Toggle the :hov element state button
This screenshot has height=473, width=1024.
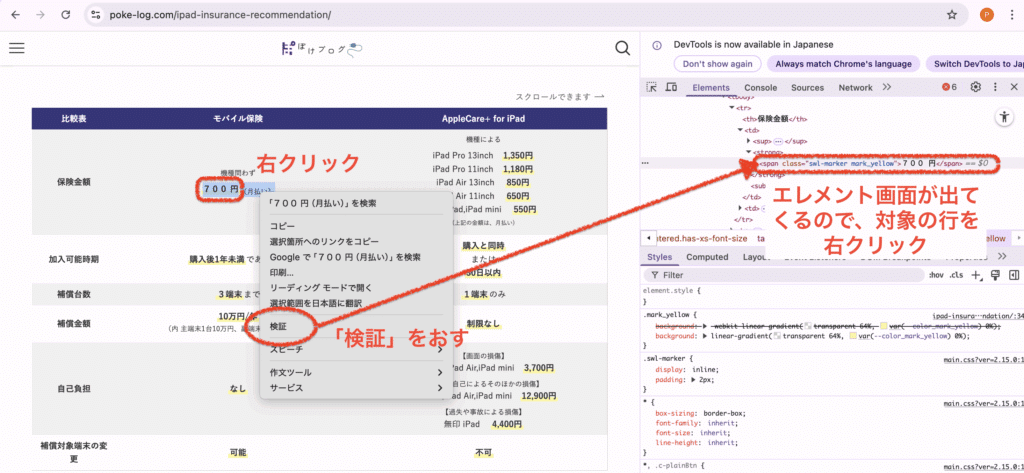(937, 275)
